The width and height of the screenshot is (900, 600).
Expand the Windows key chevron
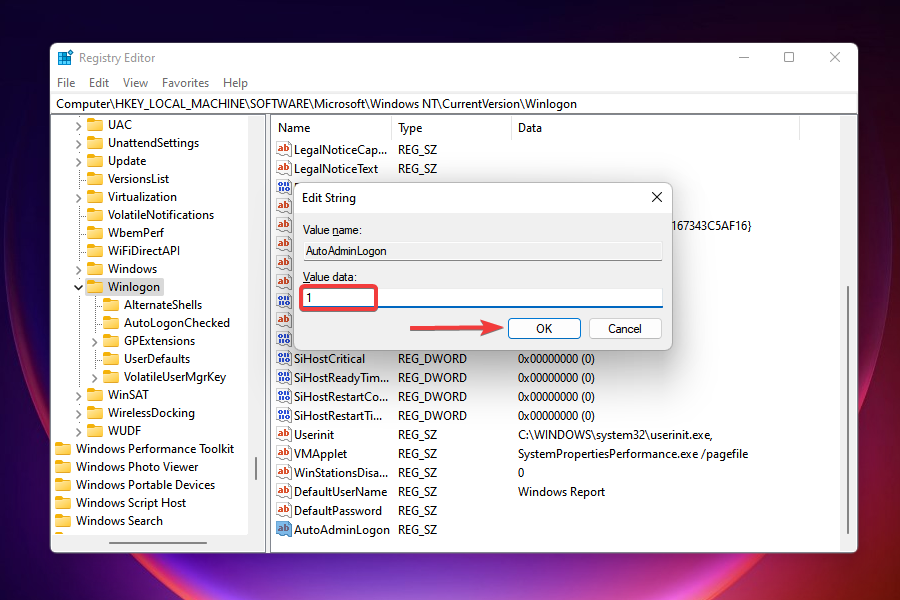[x=78, y=269]
